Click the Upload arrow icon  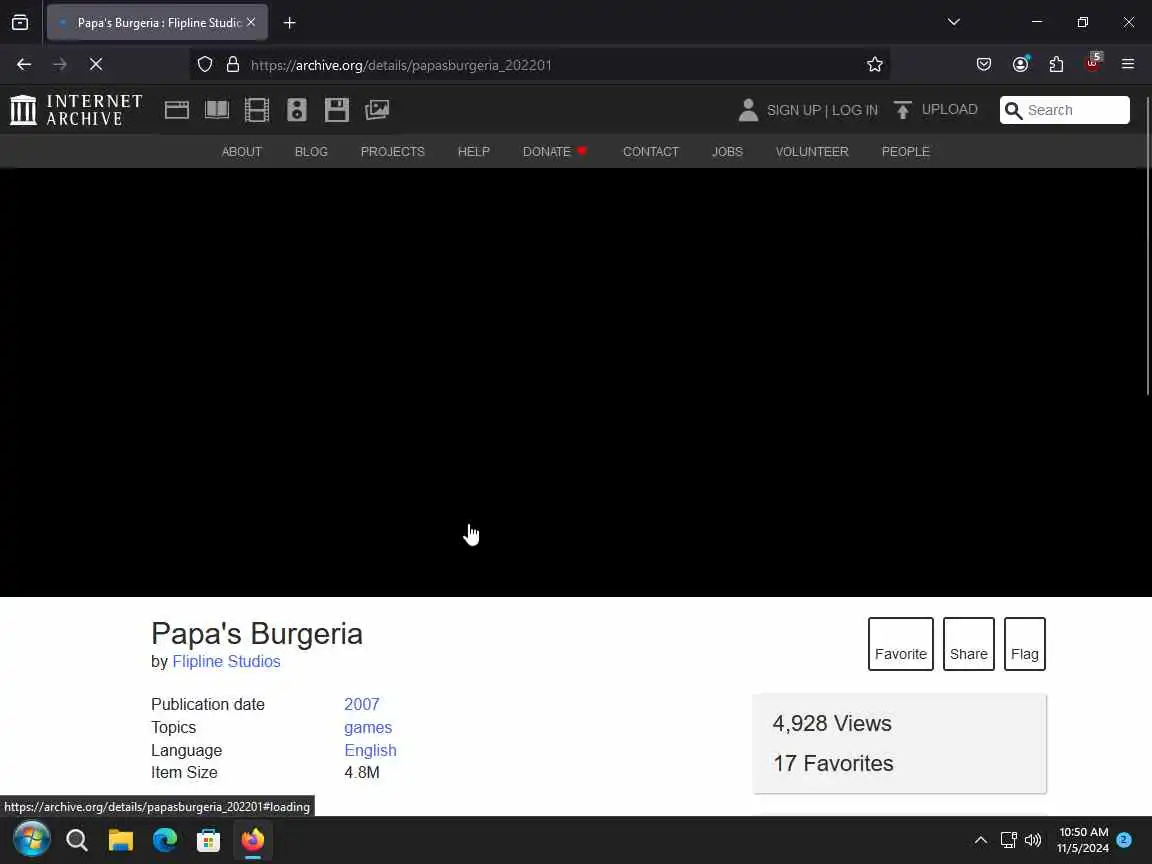pyautogui.click(x=902, y=110)
